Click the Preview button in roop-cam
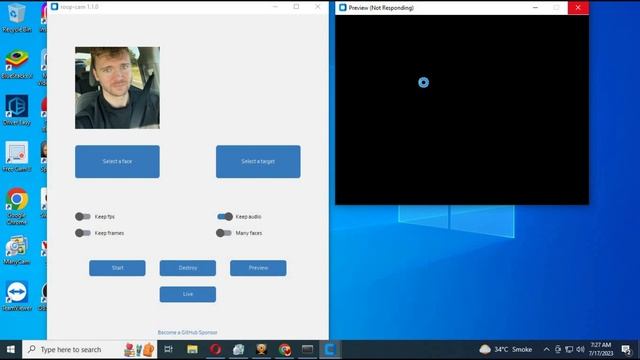This screenshot has height=360, width=640. (258, 268)
